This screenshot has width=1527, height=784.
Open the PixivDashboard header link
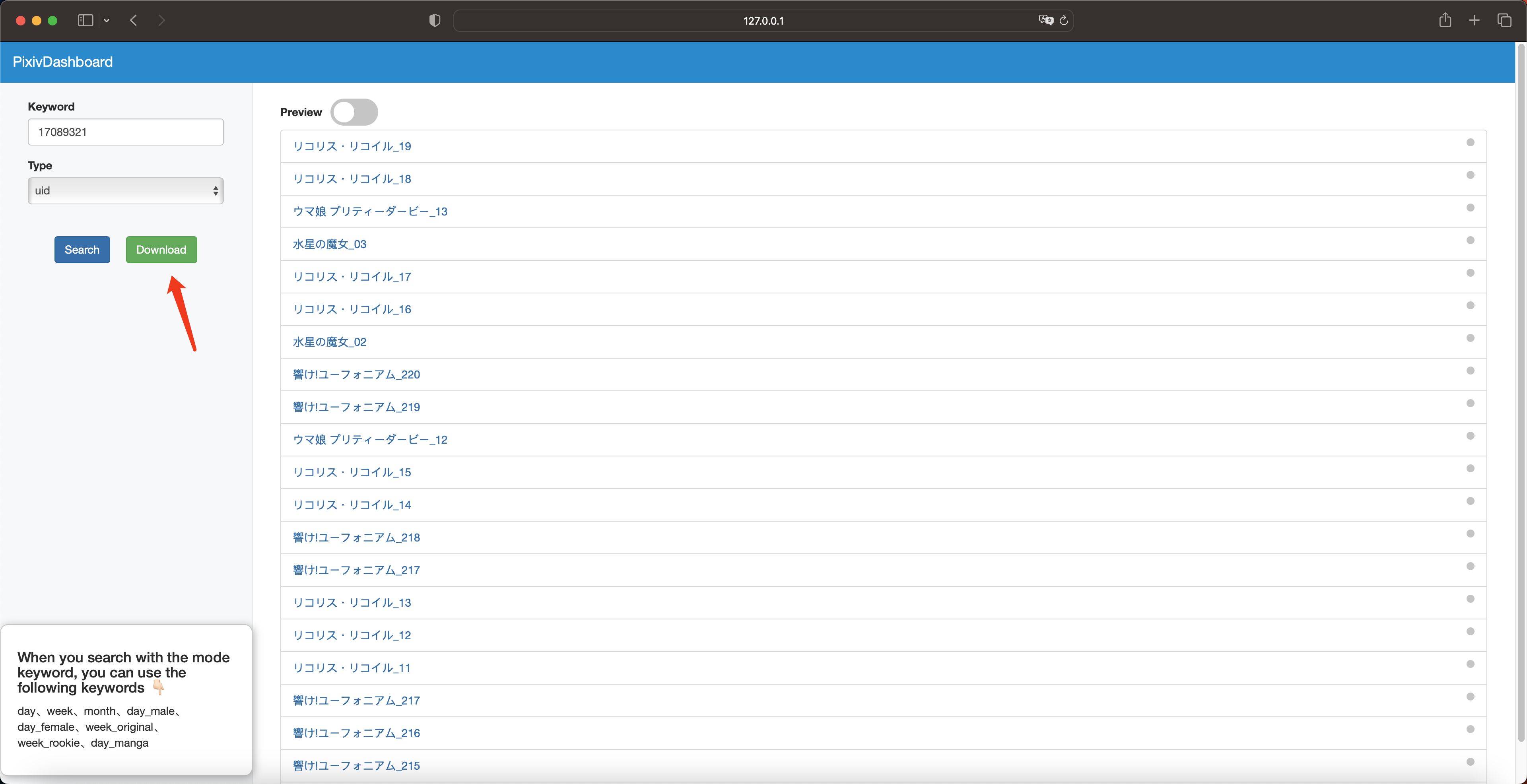tap(62, 62)
